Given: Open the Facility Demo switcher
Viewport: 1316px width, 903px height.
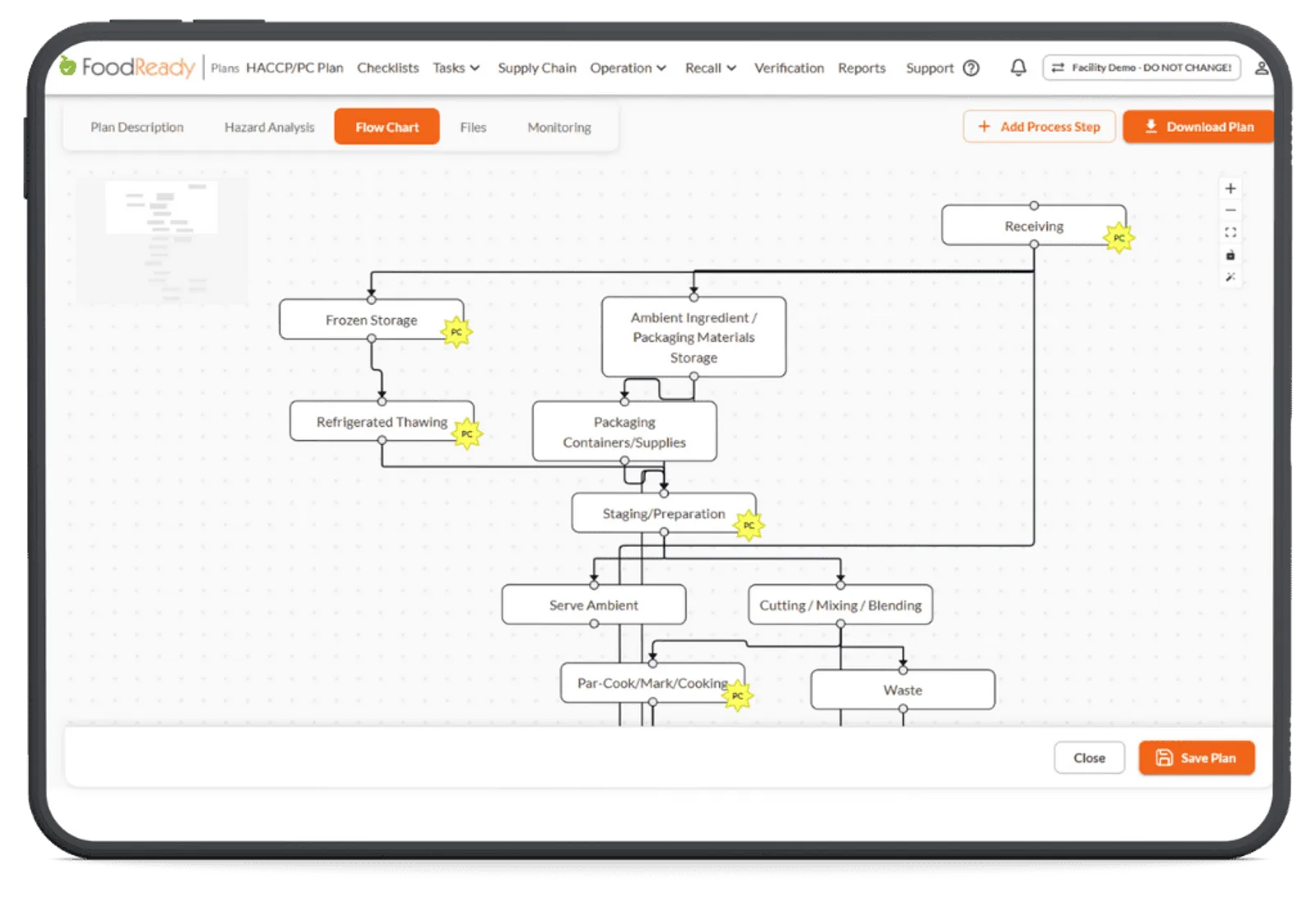Looking at the screenshot, I should pos(1142,67).
